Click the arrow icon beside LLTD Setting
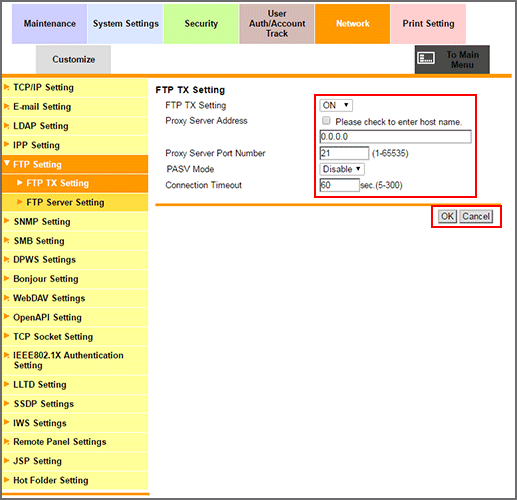Viewport: 517px width, 500px height. pos(6,384)
